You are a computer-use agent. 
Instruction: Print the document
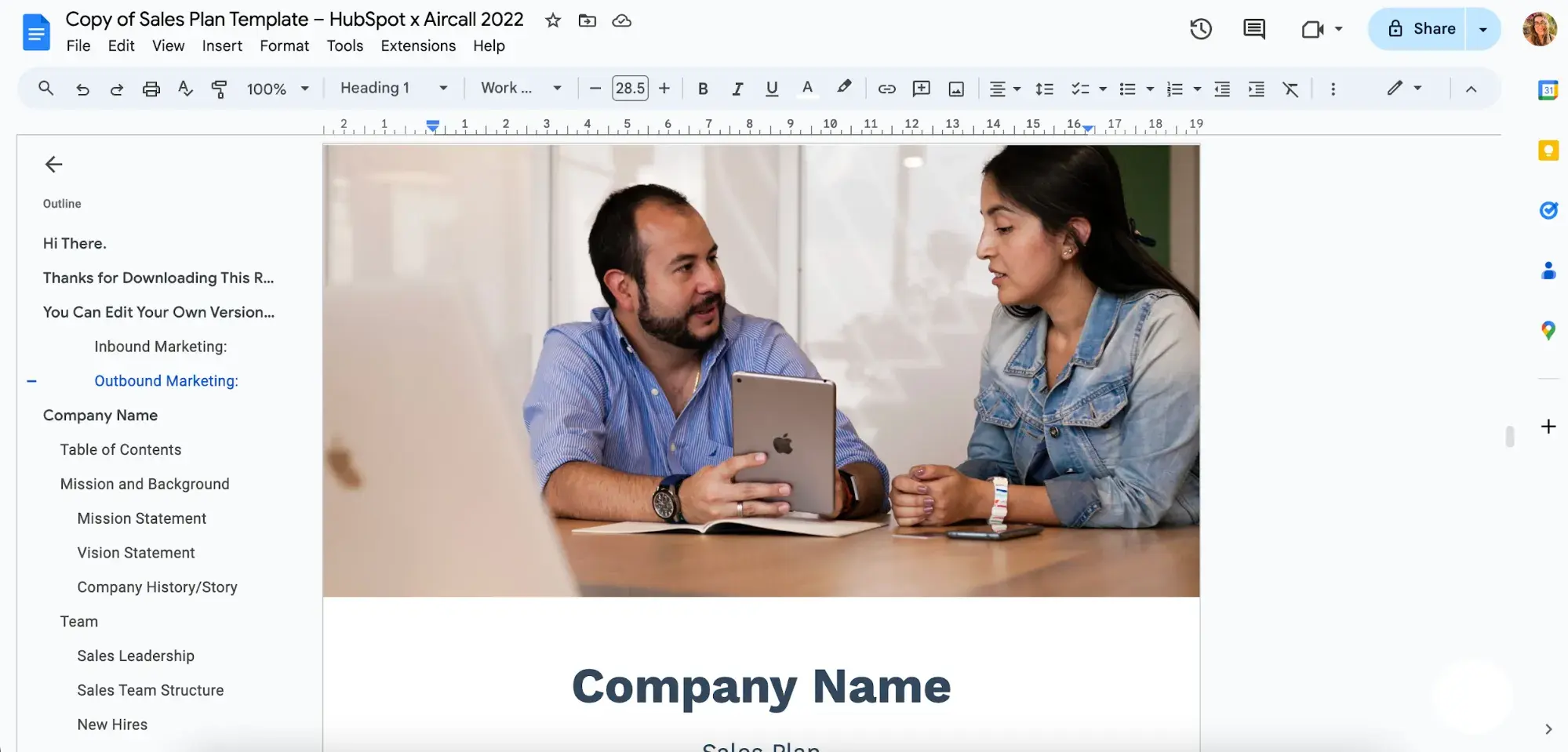pos(151,89)
